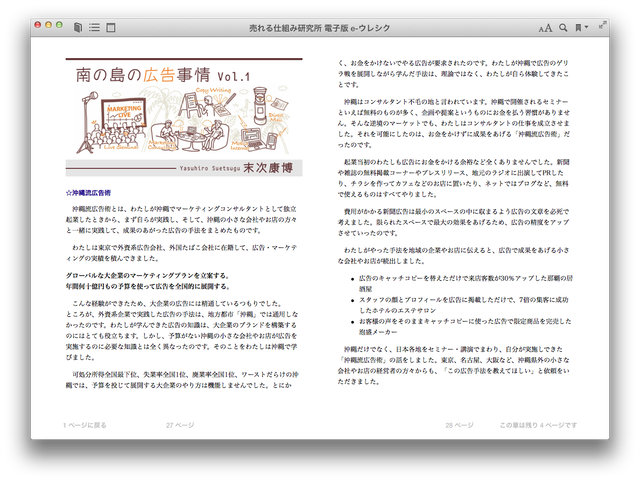Image resolution: width=640 pixels, height=482 pixels.
Task: Minimize the window with yellow button
Action: (49, 23)
